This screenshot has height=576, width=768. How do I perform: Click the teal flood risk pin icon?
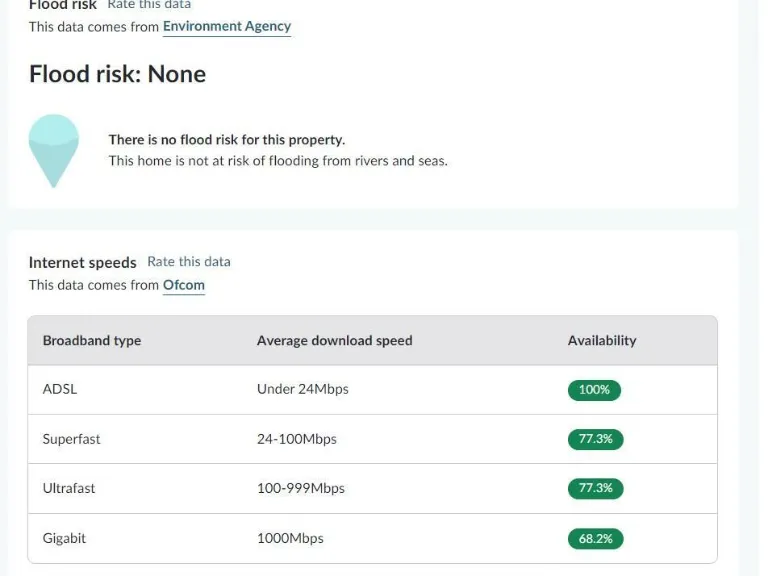[53, 148]
